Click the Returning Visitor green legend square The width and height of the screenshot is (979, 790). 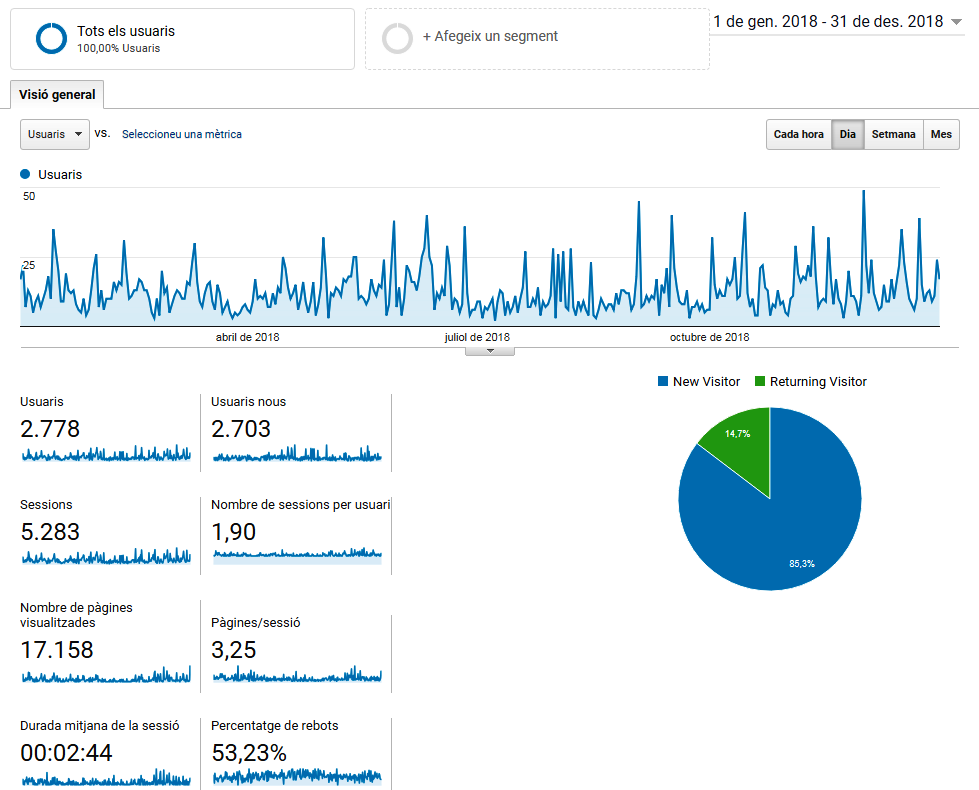click(760, 382)
